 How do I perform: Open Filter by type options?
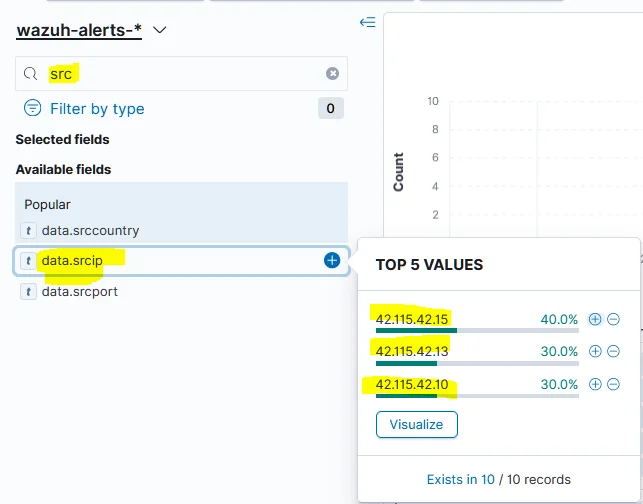click(x=97, y=109)
